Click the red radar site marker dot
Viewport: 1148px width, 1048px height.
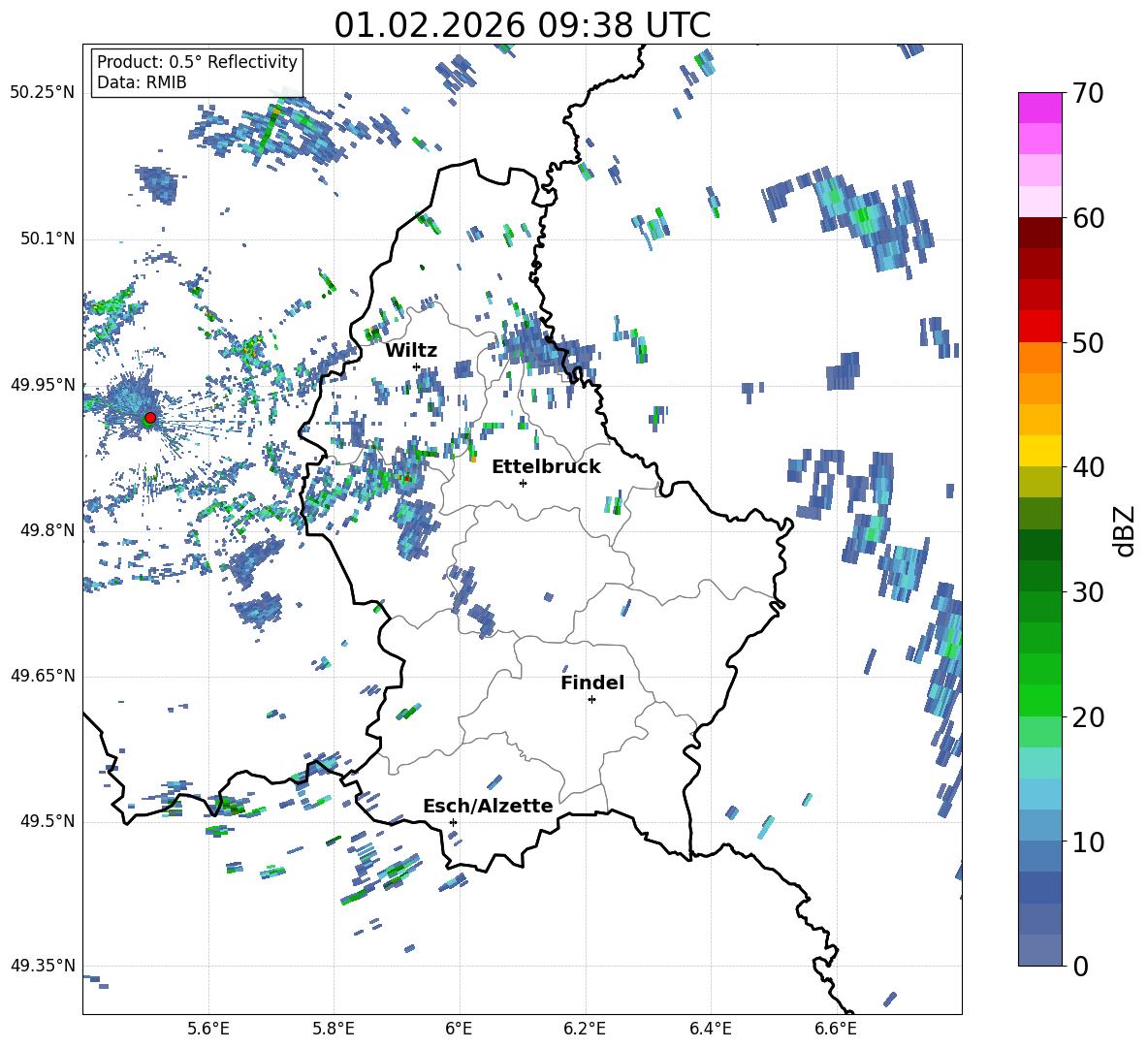(150, 417)
